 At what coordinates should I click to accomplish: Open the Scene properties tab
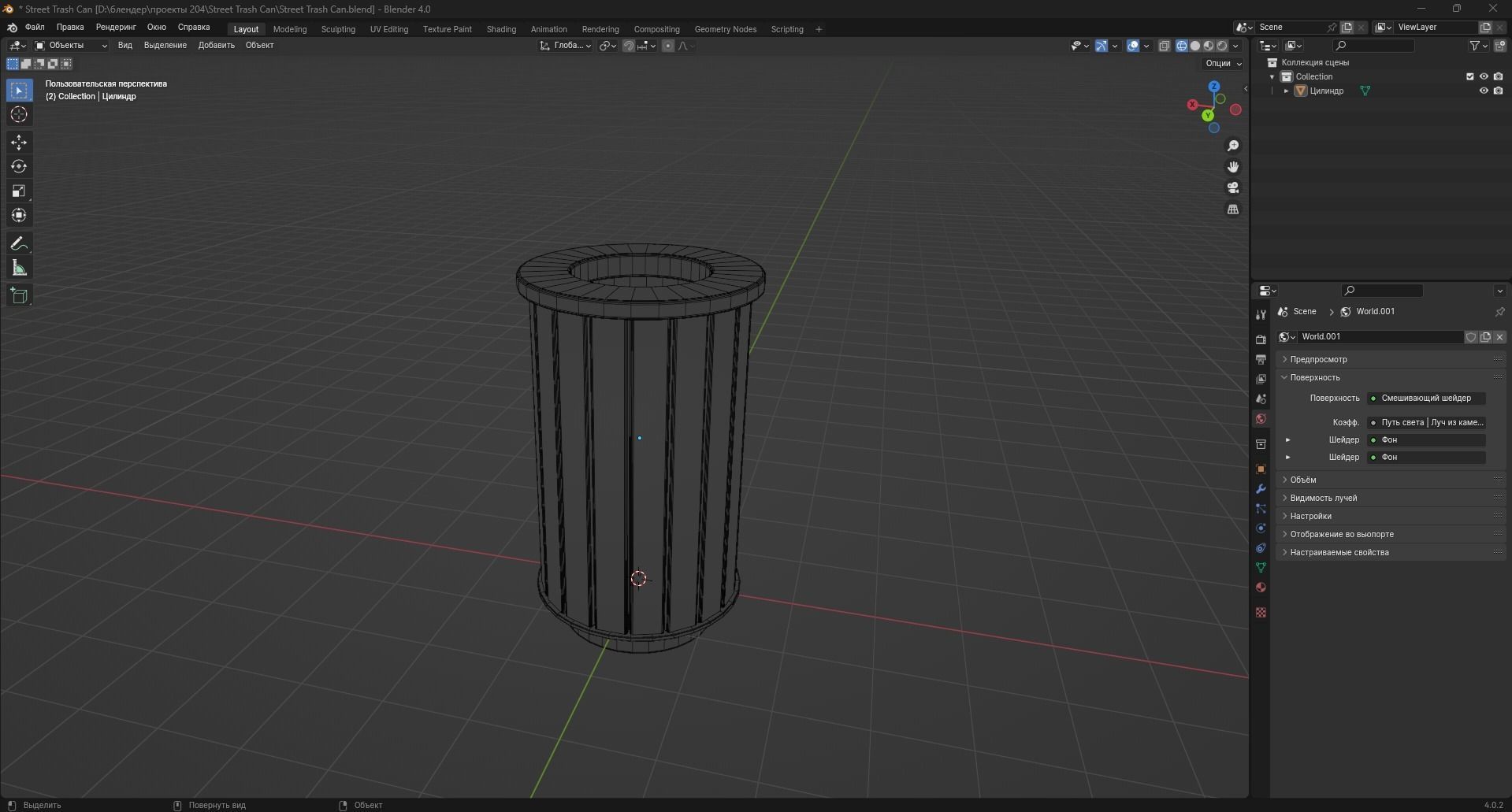coord(1261,399)
